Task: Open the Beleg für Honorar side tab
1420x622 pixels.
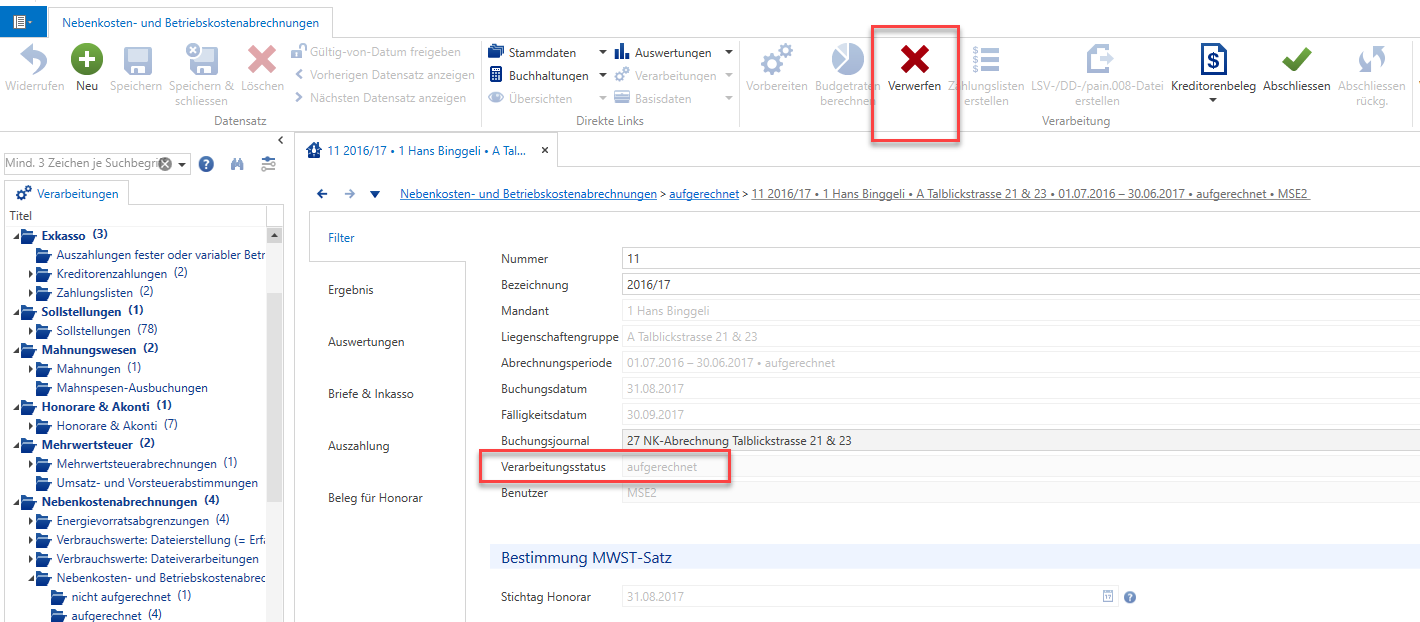Action: tap(375, 498)
